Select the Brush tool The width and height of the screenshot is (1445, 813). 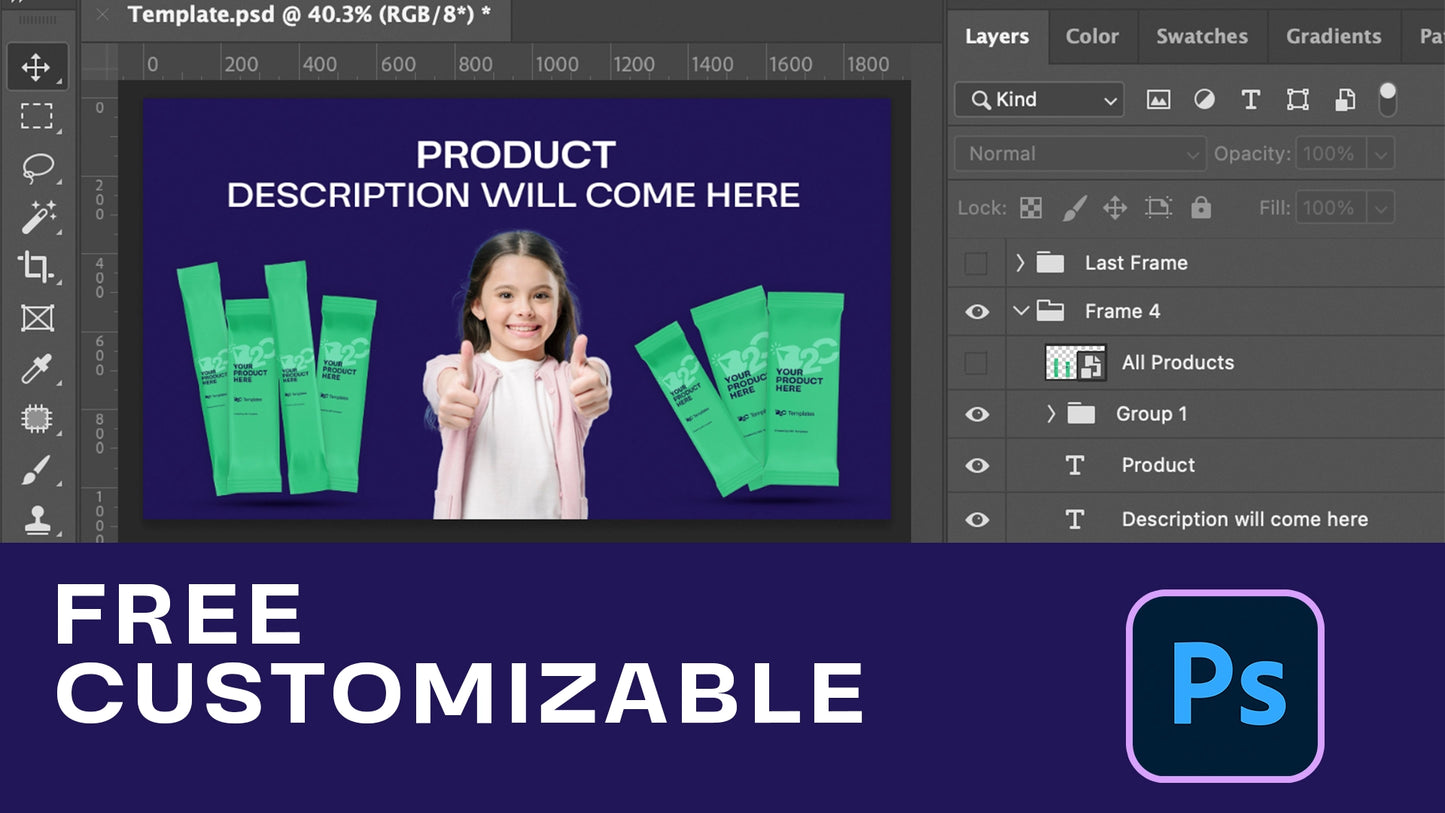(x=37, y=470)
